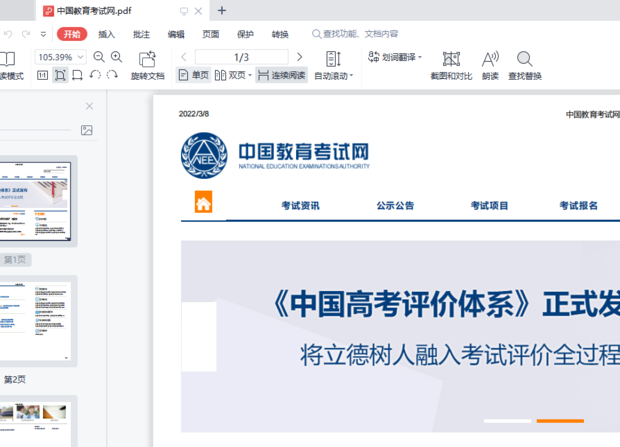
Task: Toggle 单页 single page view
Action: (x=194, y=75)
